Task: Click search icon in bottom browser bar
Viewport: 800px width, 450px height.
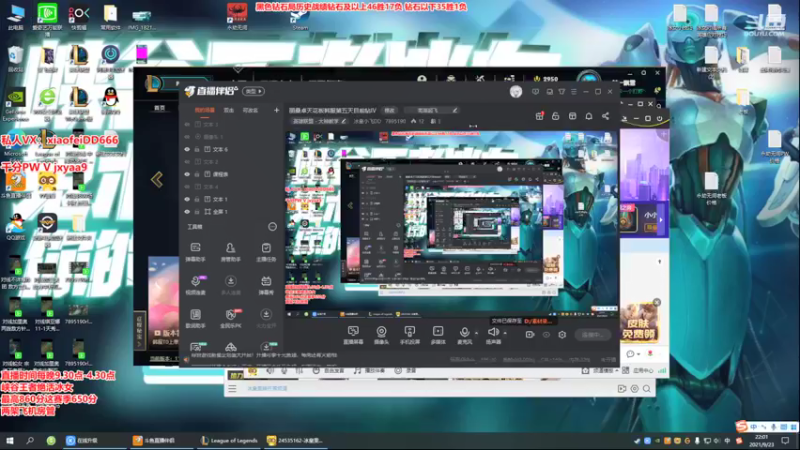Action: click(647, 389)
